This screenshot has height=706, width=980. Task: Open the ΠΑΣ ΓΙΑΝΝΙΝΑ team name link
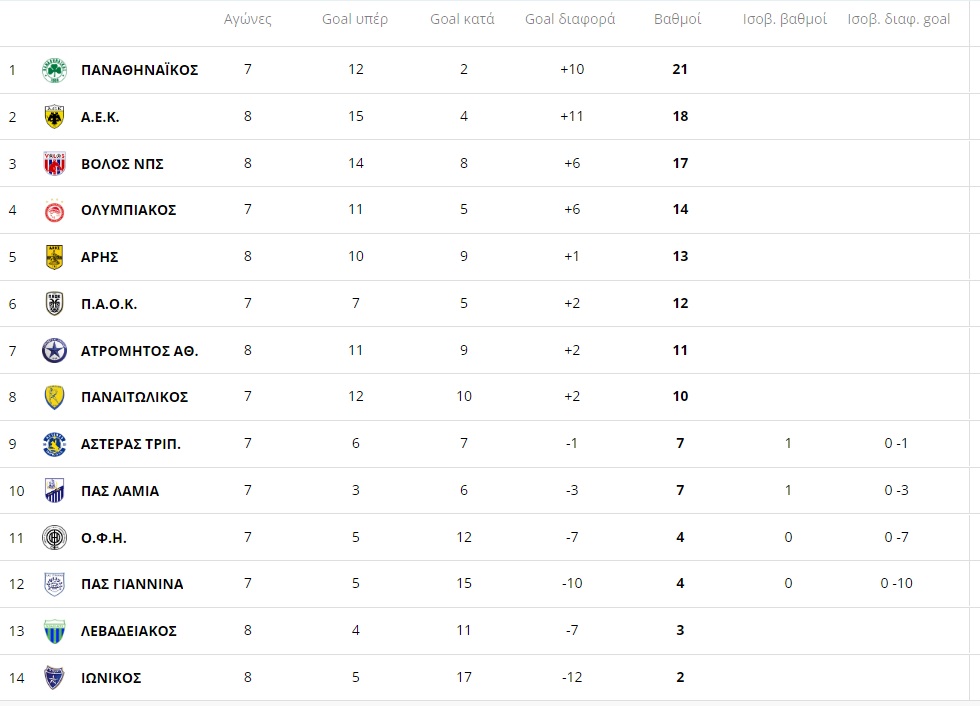(132, 584)
